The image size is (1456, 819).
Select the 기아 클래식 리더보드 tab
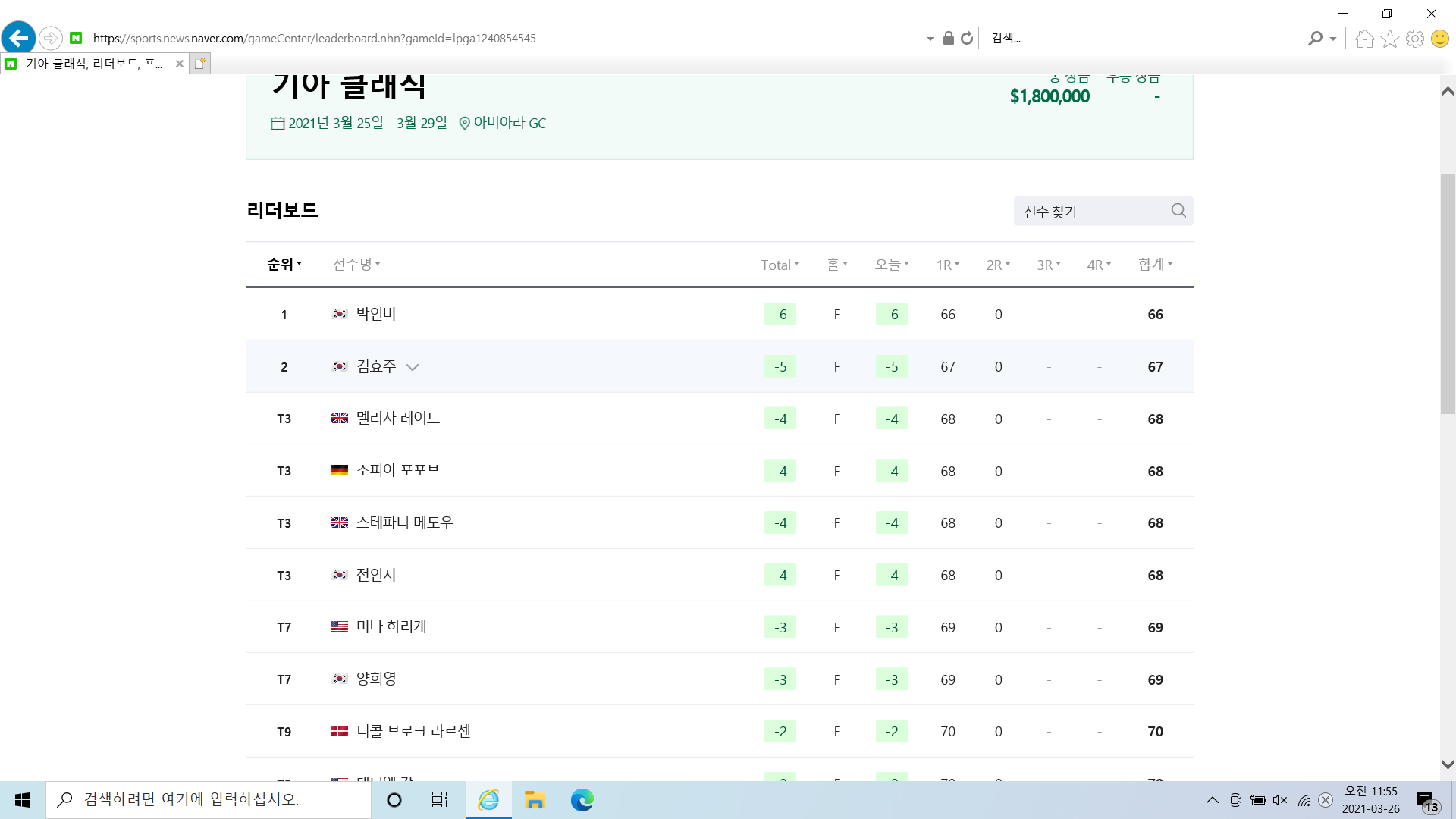tap(94, 64)
